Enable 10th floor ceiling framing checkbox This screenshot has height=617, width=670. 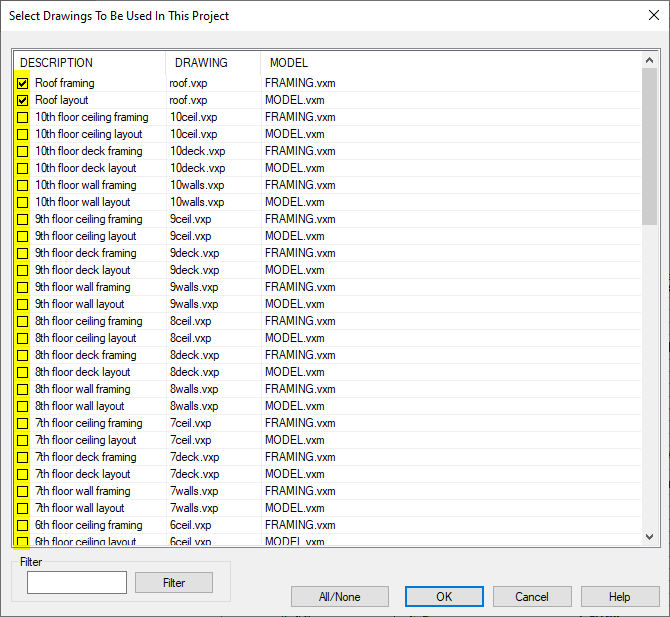pyautogui.click(x=22, y=118)
